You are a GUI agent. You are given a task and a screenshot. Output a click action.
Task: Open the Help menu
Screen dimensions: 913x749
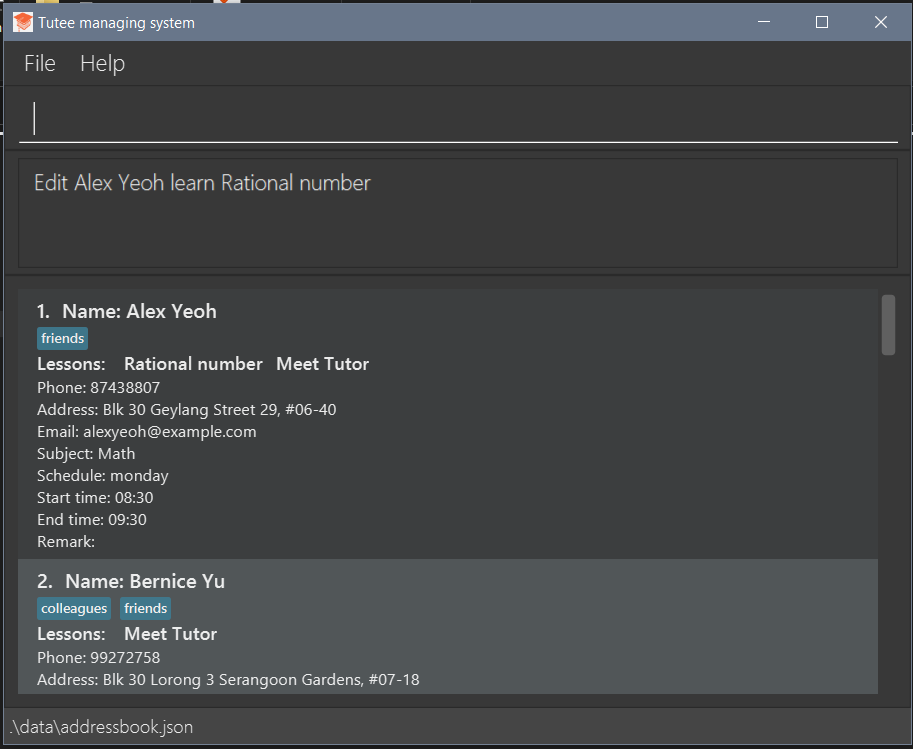point(102,64)
